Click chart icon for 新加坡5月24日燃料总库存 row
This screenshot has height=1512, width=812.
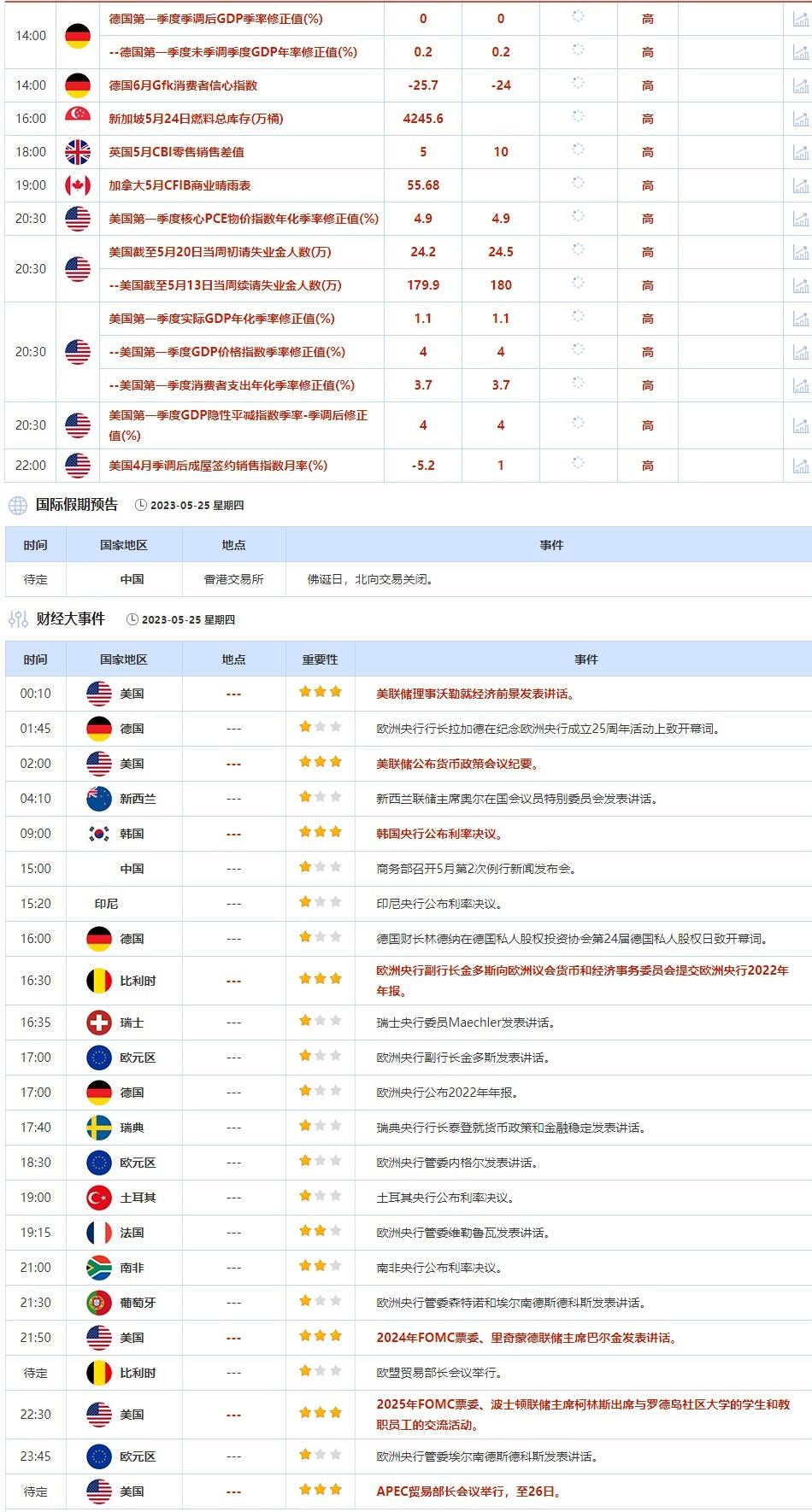click(800, 119)
